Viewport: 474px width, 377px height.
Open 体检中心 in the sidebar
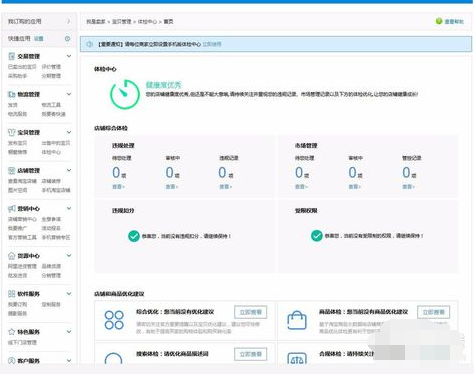coord(51,152)
